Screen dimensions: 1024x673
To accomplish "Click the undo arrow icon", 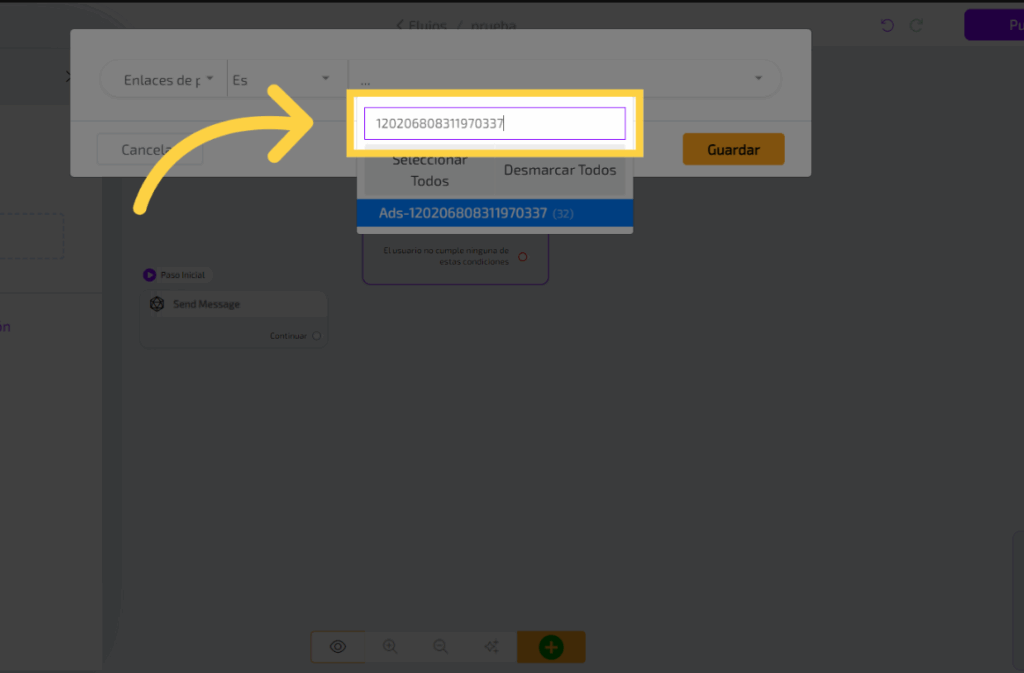I will [x=887, y=25].
